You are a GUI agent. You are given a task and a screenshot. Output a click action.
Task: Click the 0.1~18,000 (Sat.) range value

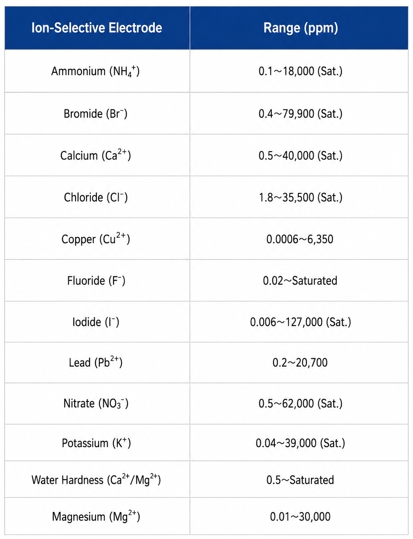(x=301, y=71)
